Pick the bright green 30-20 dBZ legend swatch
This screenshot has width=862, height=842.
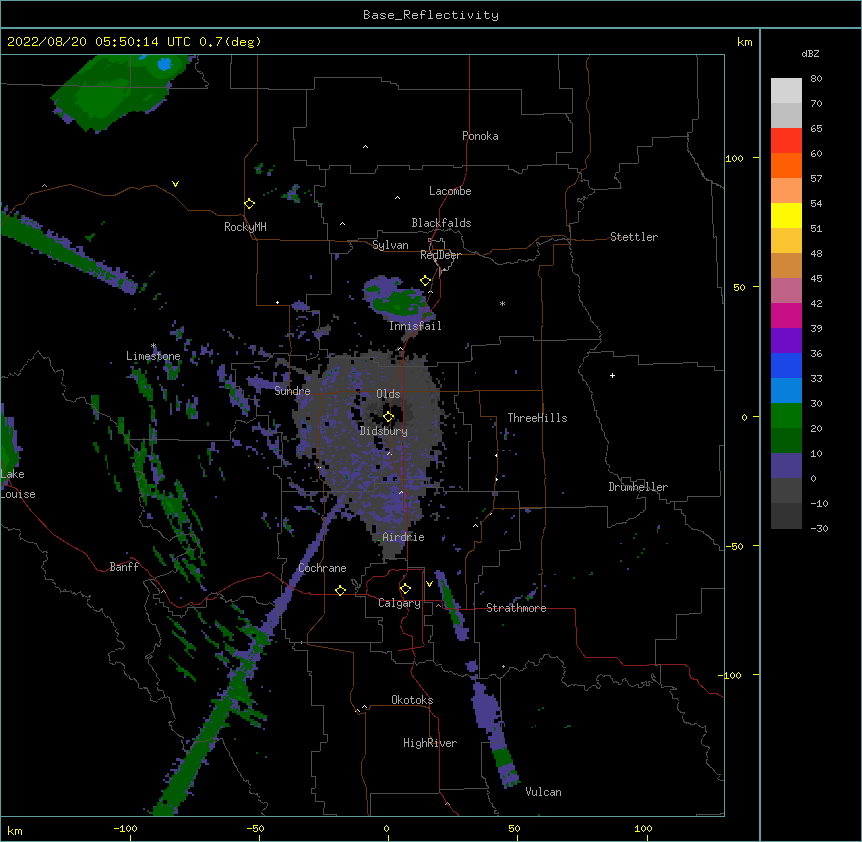(x=786, y=416)
